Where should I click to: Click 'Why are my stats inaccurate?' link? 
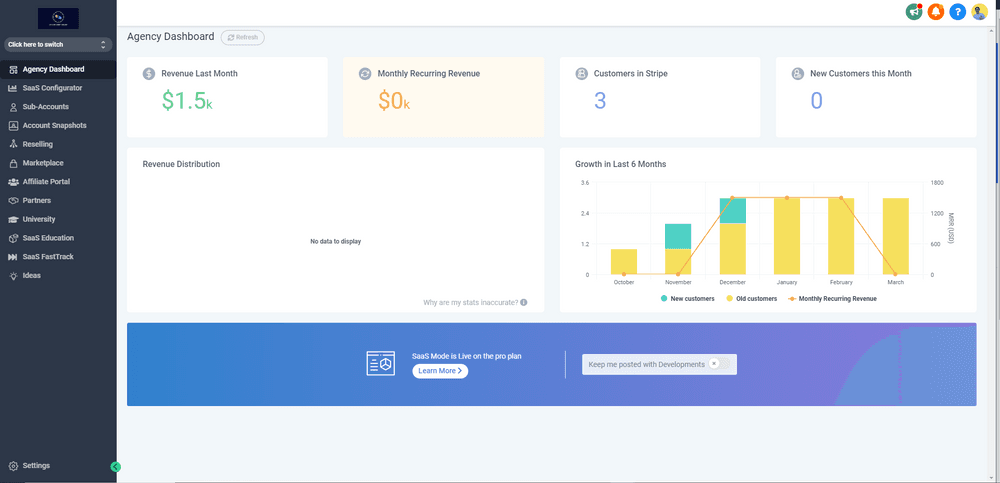click(x=471, y=302)
